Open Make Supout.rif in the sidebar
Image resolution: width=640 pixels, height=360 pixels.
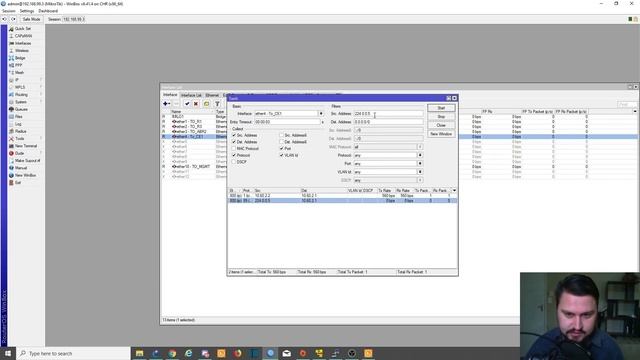click(27, 160)
